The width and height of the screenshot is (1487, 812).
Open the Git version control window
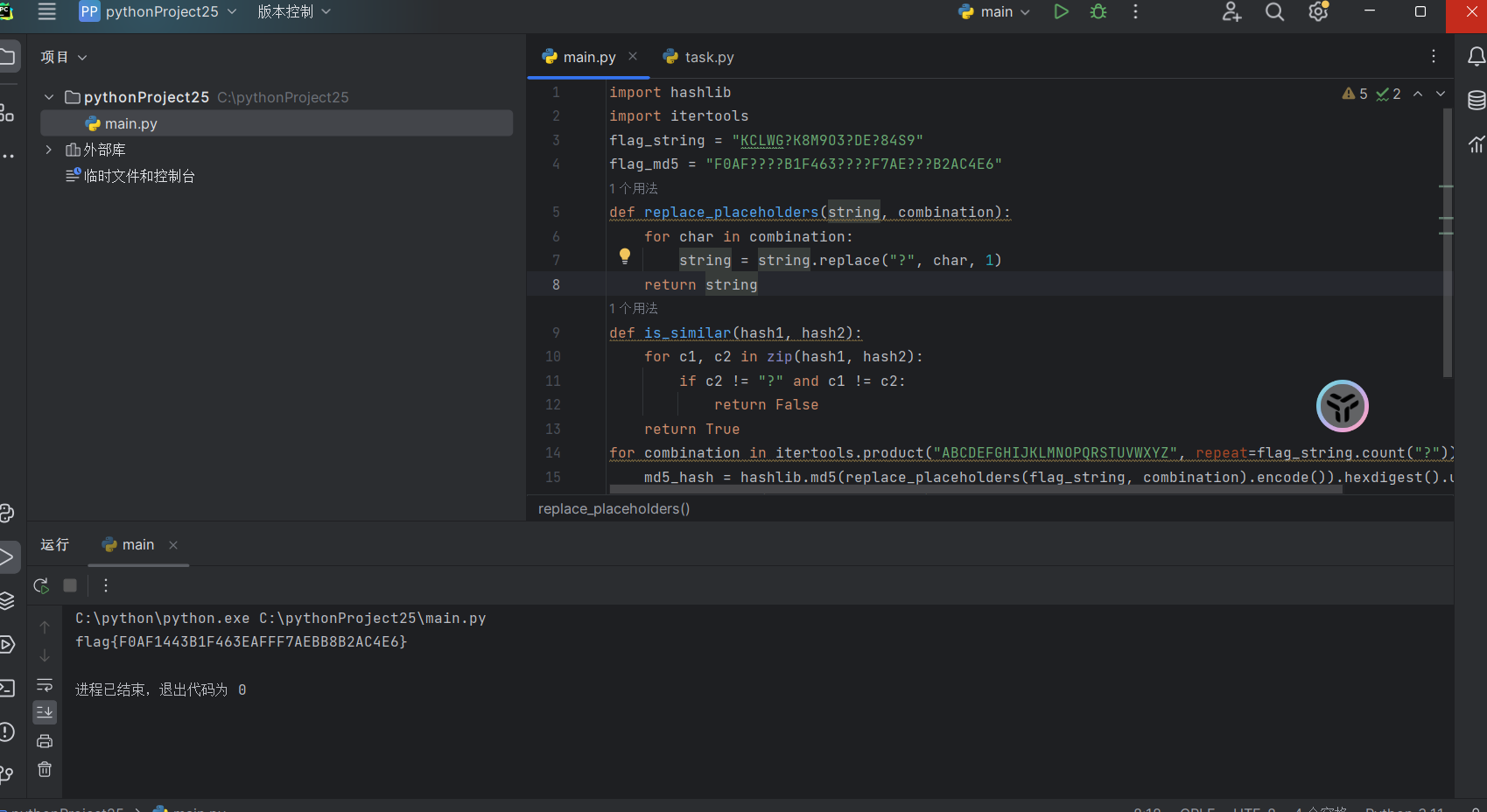pyautogui.click(x=7, y=773)
